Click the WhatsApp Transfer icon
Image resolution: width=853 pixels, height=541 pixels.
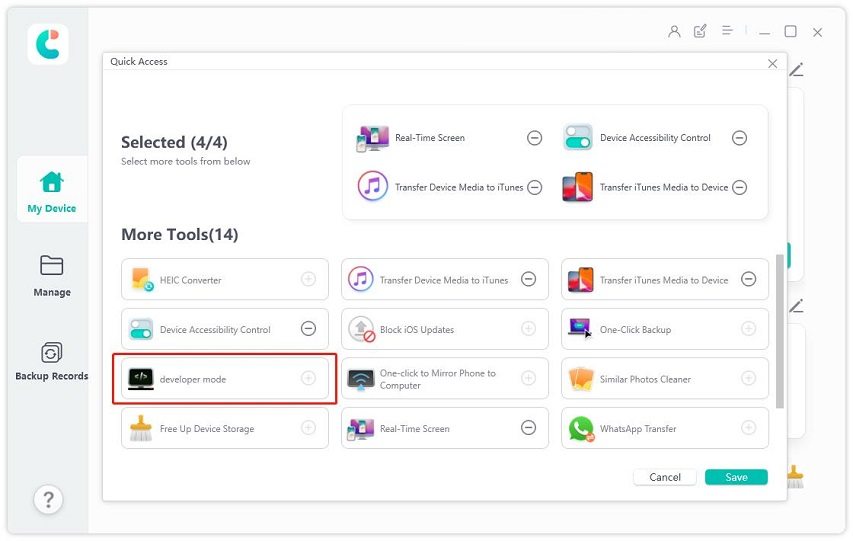coord(581,429)
